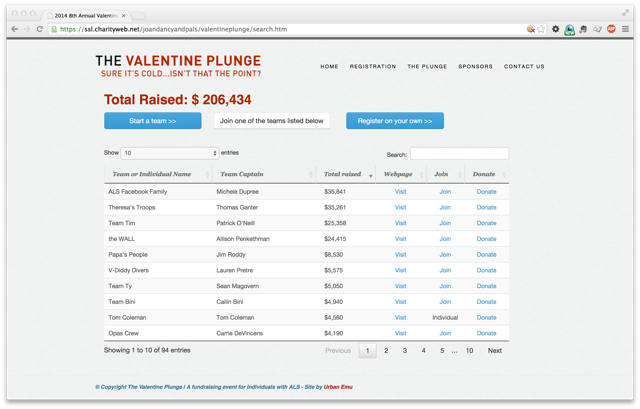Sort table by Total raised column
Screen dimensions: 640x409
347,174
